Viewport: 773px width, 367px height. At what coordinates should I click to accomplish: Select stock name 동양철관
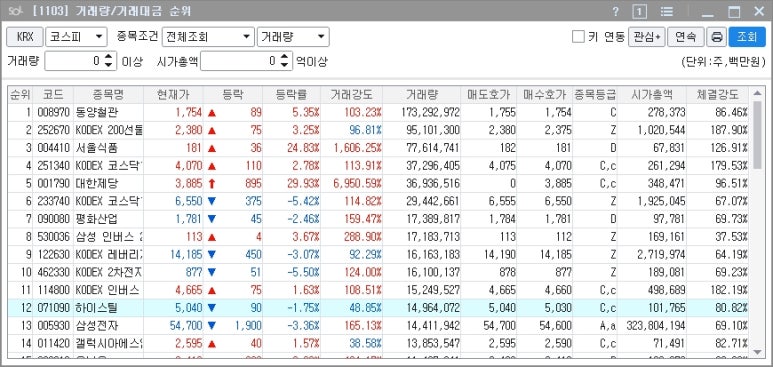point(97,112)
